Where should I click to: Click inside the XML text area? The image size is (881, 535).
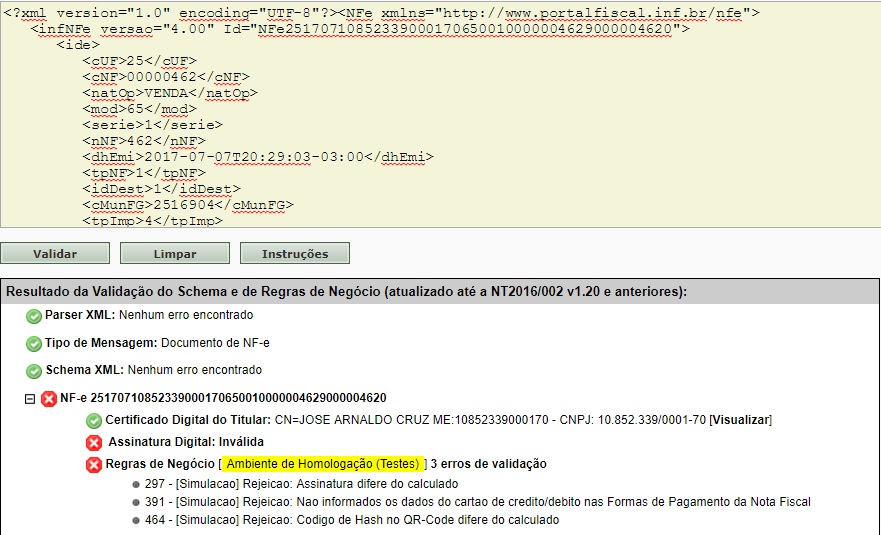440,114
